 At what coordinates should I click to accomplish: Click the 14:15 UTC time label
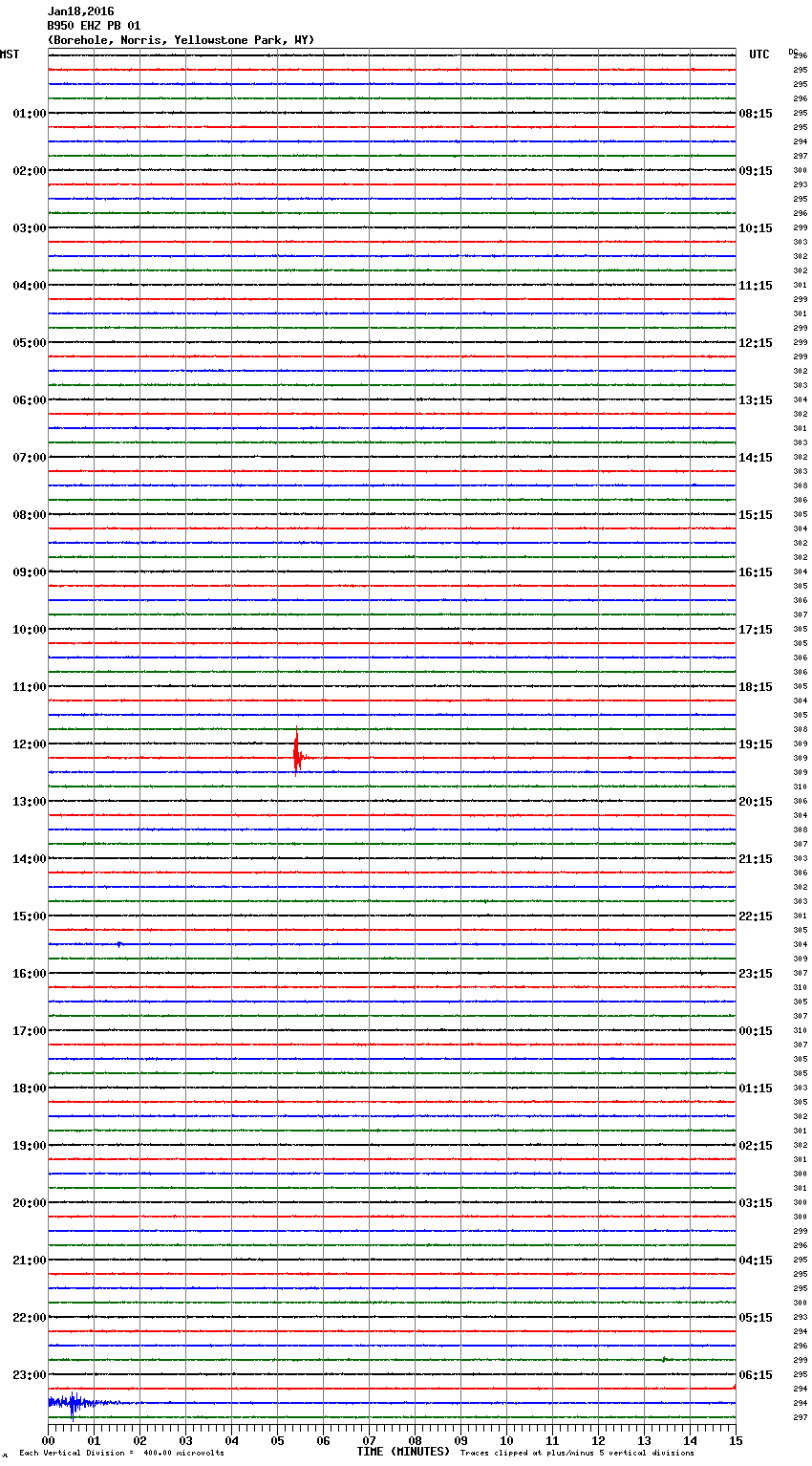click(756, 458)
